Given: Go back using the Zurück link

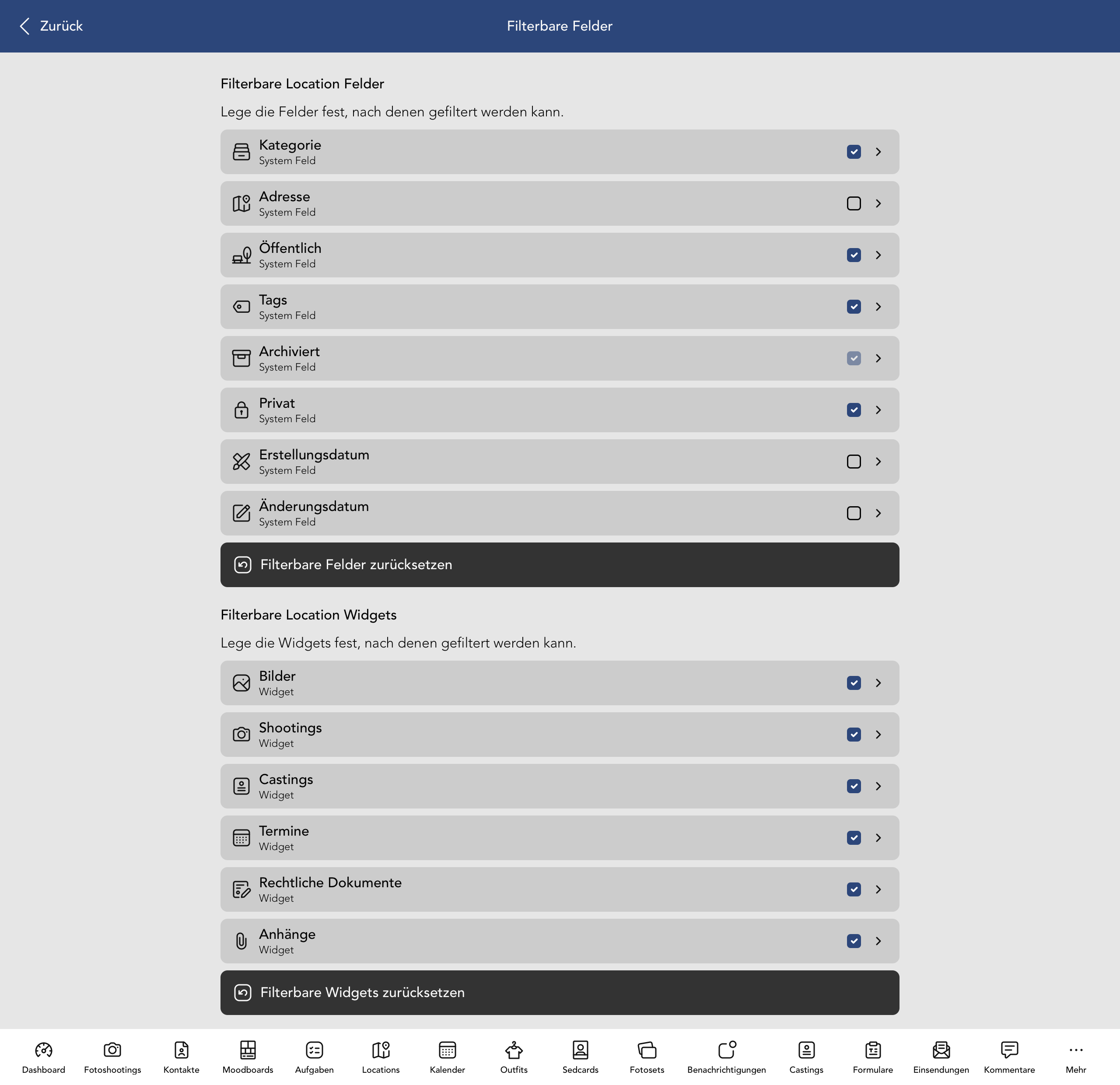Looking at the screenshot, I should (x=51, y=26).
